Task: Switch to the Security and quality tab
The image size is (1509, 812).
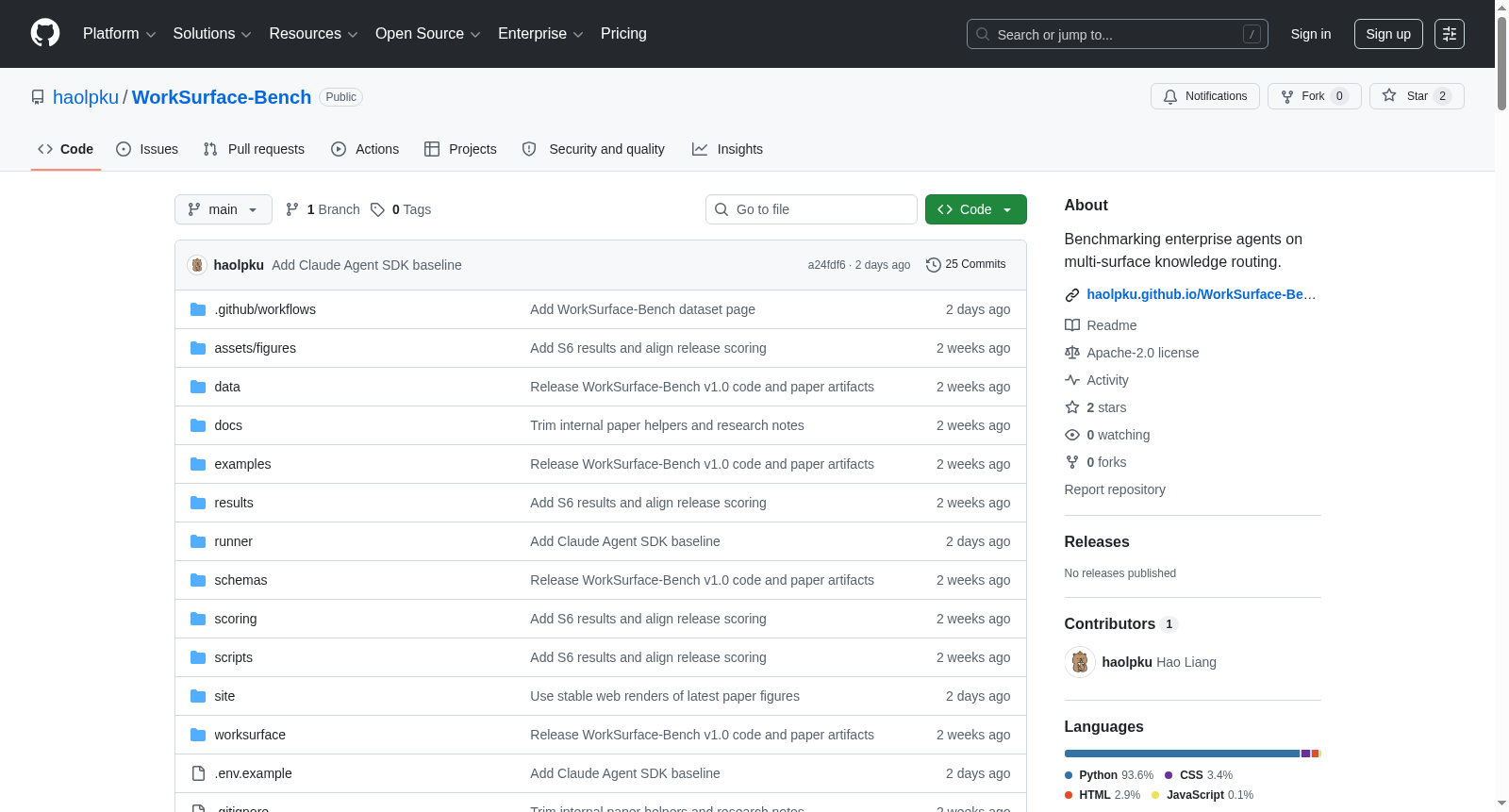Action: (593, 149)
